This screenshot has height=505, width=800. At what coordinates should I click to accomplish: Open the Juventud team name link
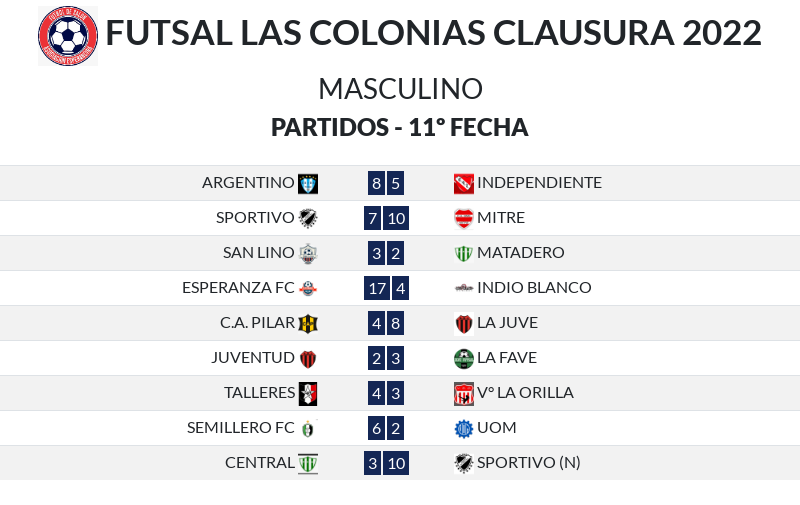point(252,358)
